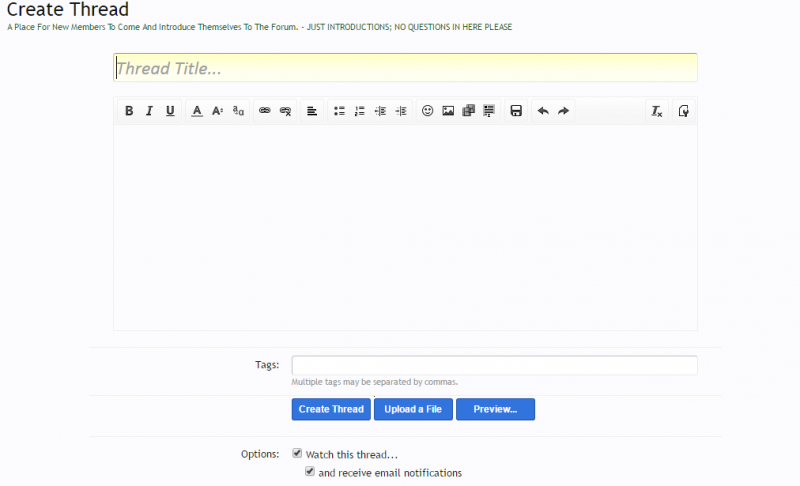Remove link with the unlink icon
The width and height of the screenshot is (800, 486).
tap(285, 111)
